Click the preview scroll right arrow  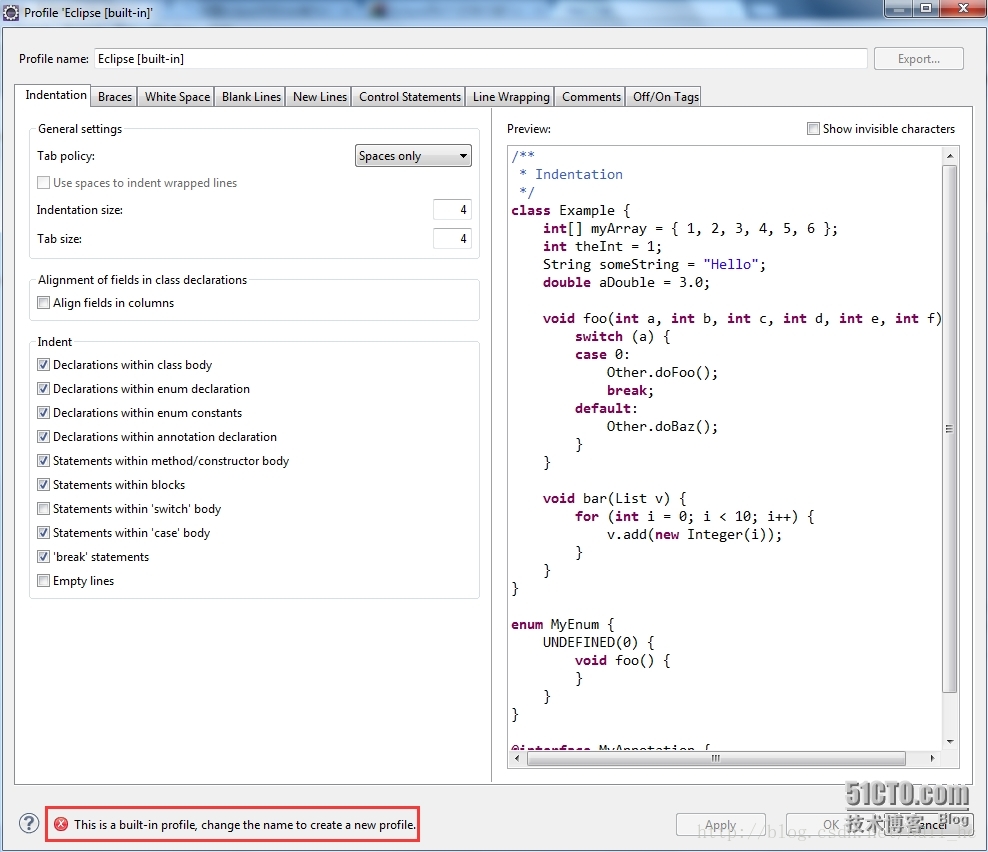(932, 758)
